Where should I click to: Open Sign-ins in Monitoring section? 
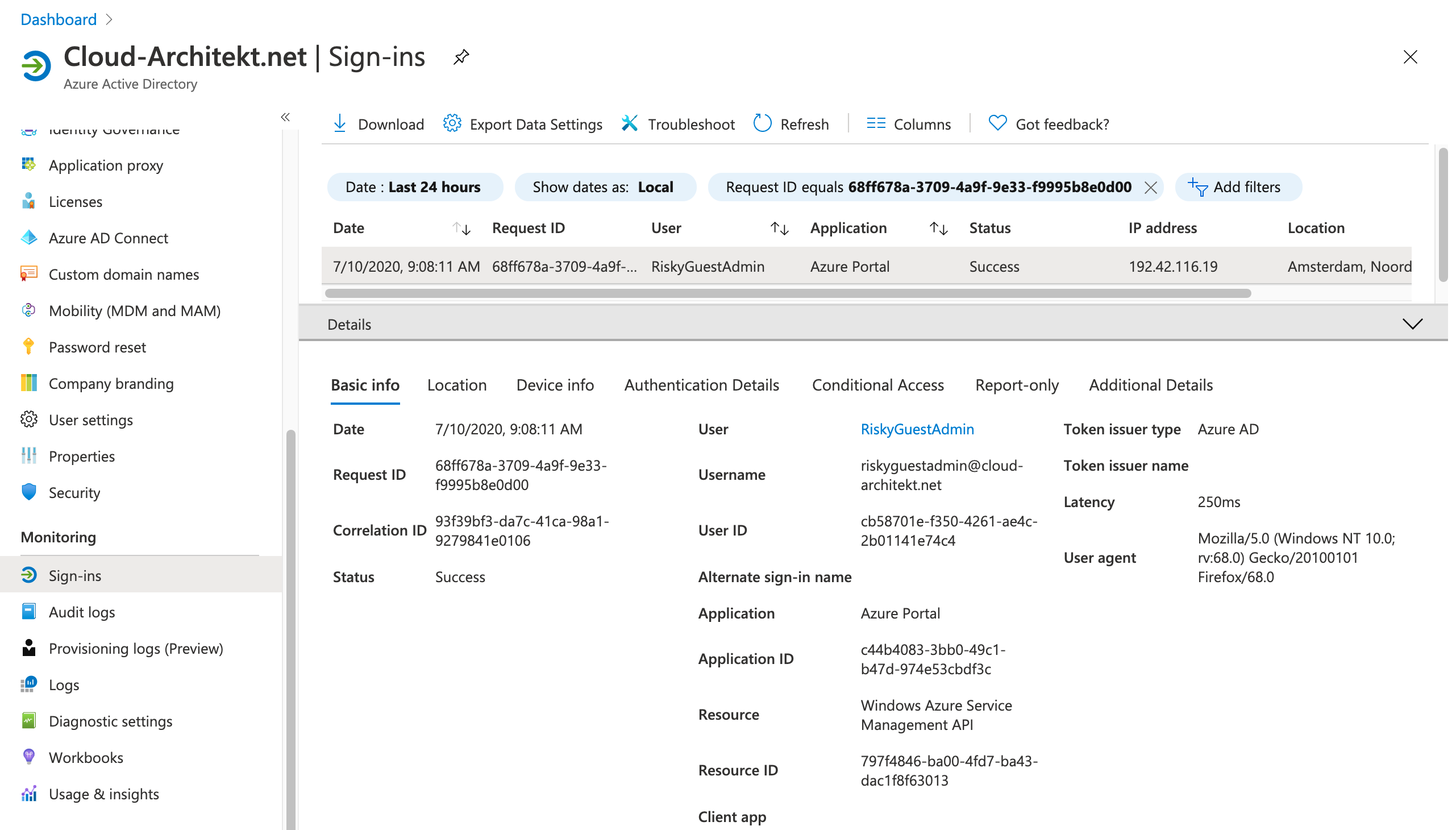coord(141,575)
